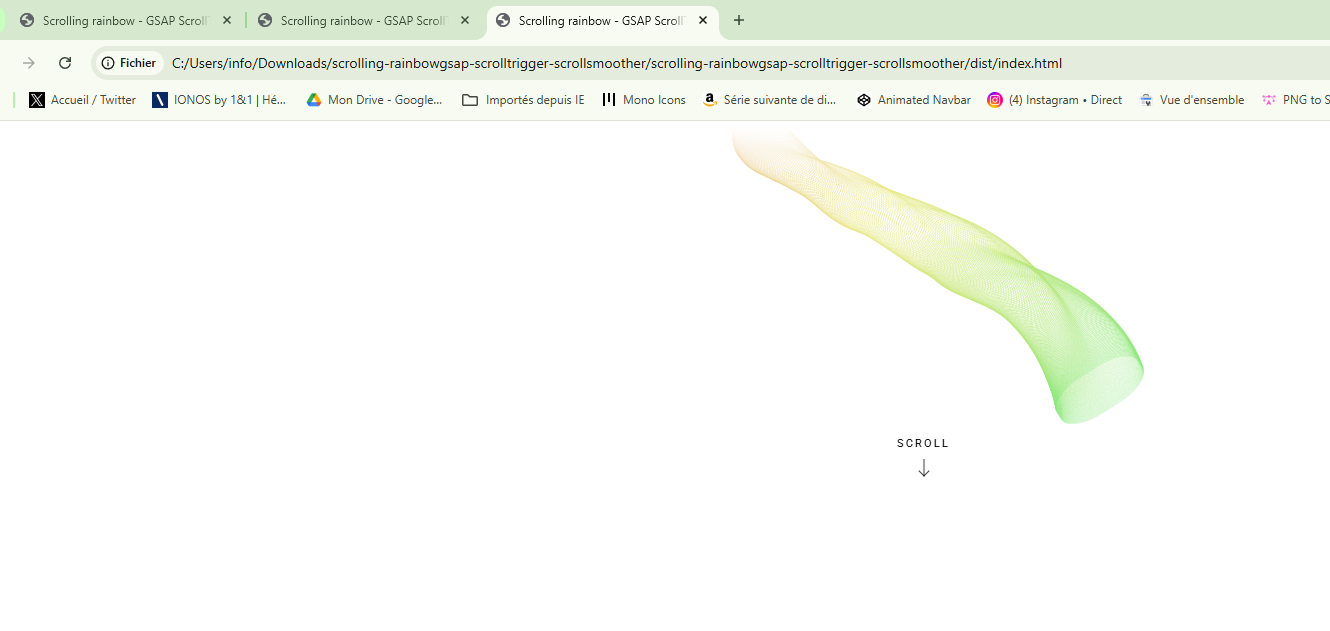Close the active third Scrolling rainbow tab

[x=703, y=20]
